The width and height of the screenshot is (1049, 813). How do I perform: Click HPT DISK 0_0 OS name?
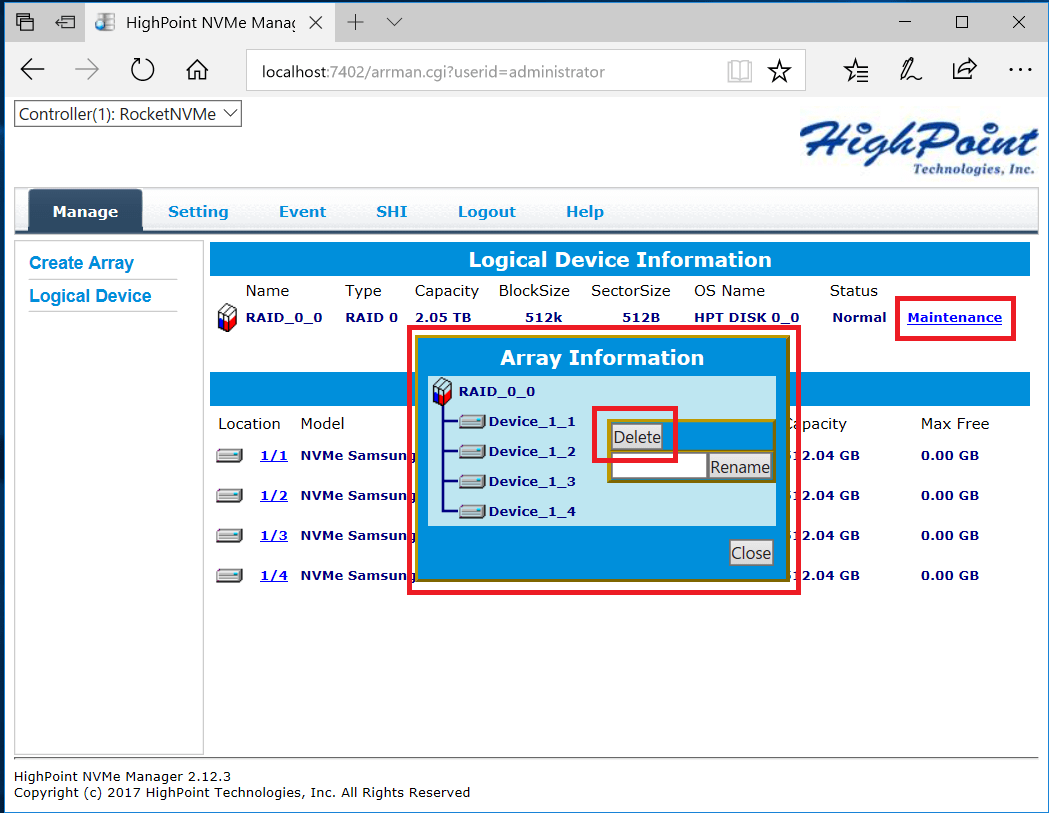[747, 318]
